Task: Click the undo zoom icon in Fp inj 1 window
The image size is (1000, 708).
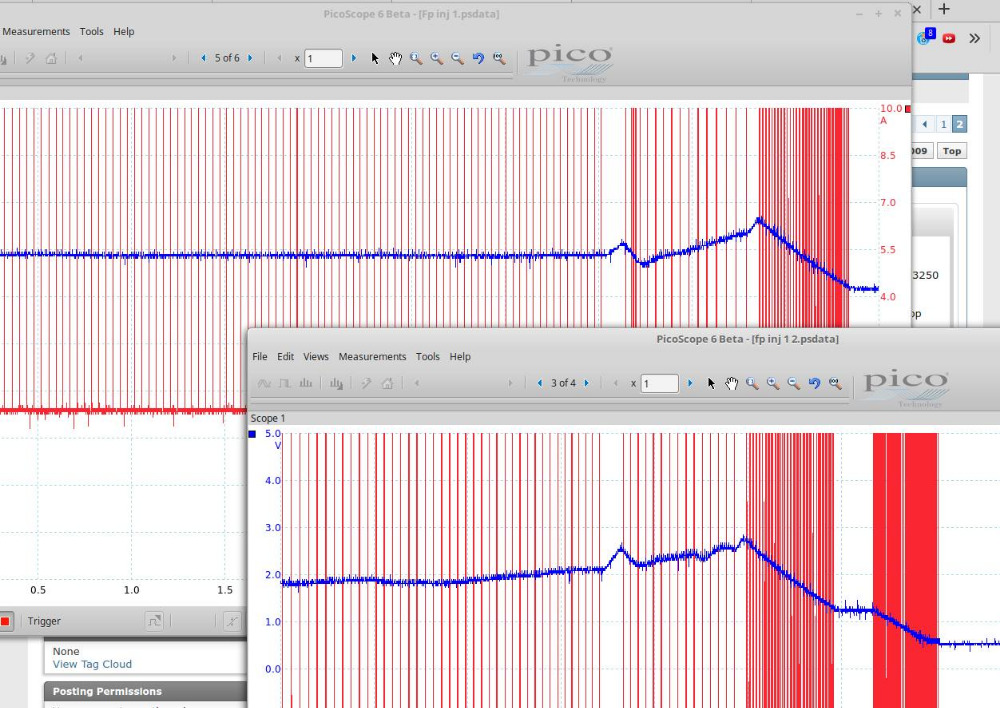Action: (478, 59)
